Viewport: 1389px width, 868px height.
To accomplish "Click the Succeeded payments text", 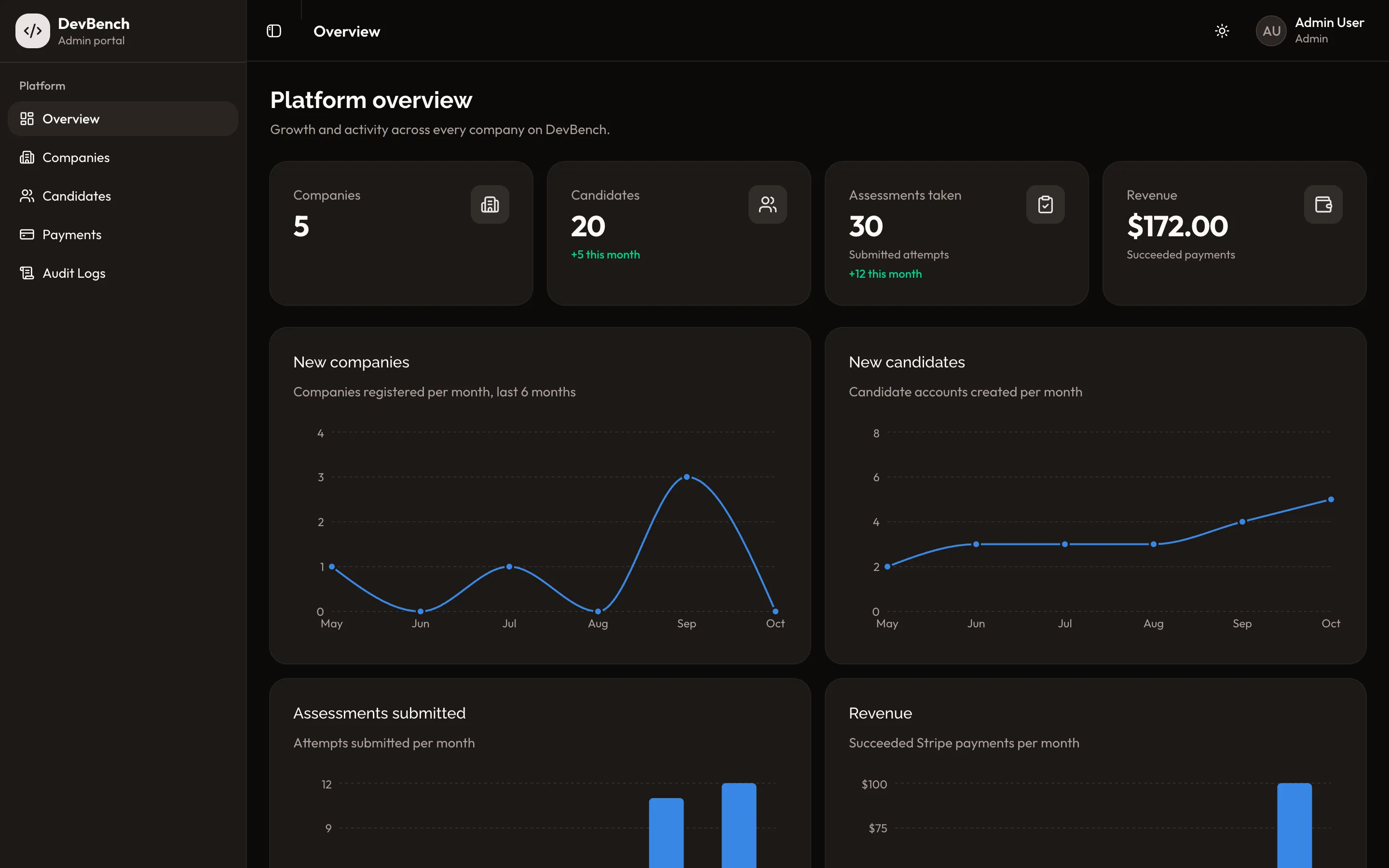I will [x=1181, y=254].
